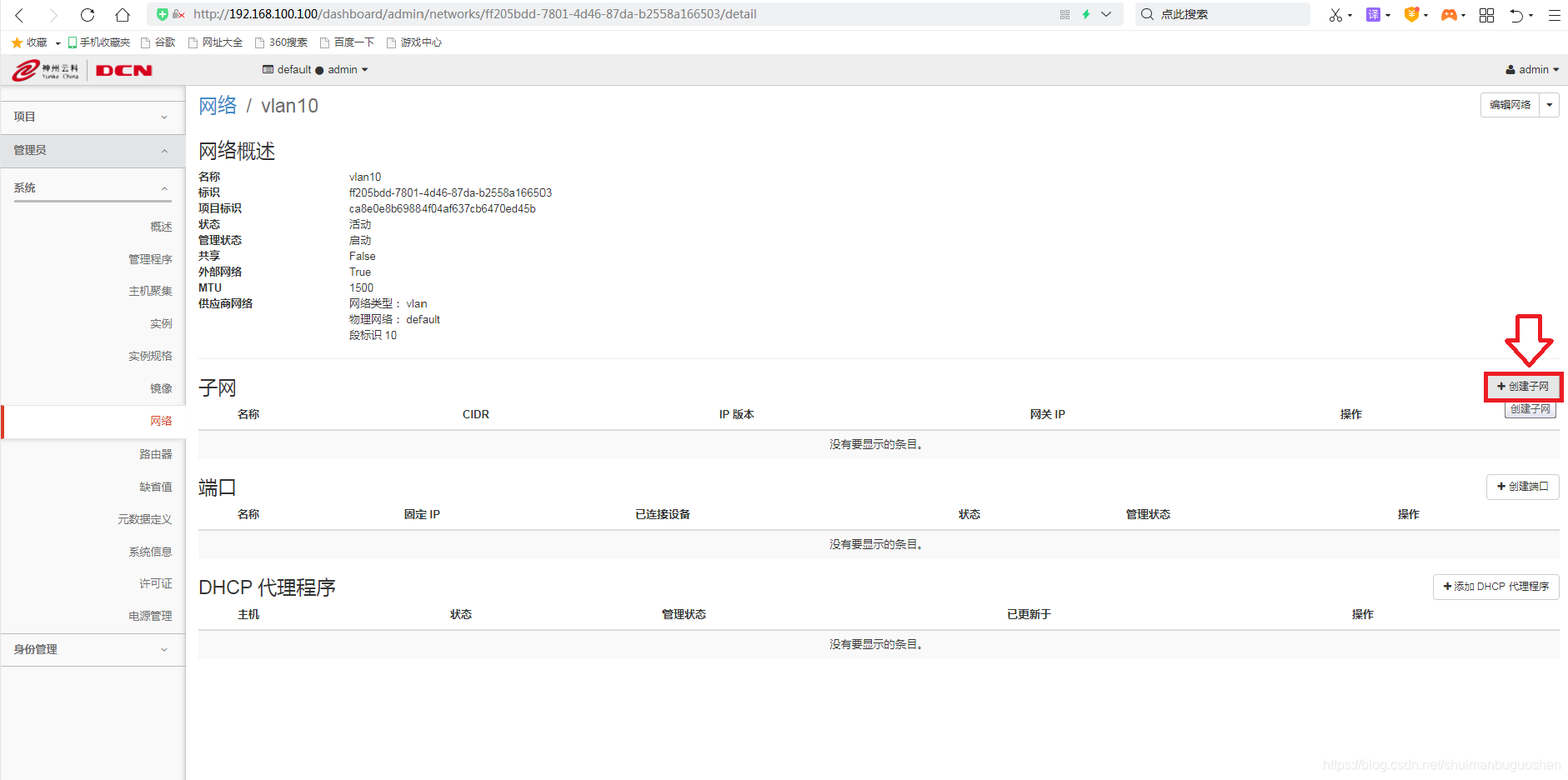Open the four-square extensions grid
The height and width of the screenshot is (780, 1568).
pos(1486,15)
